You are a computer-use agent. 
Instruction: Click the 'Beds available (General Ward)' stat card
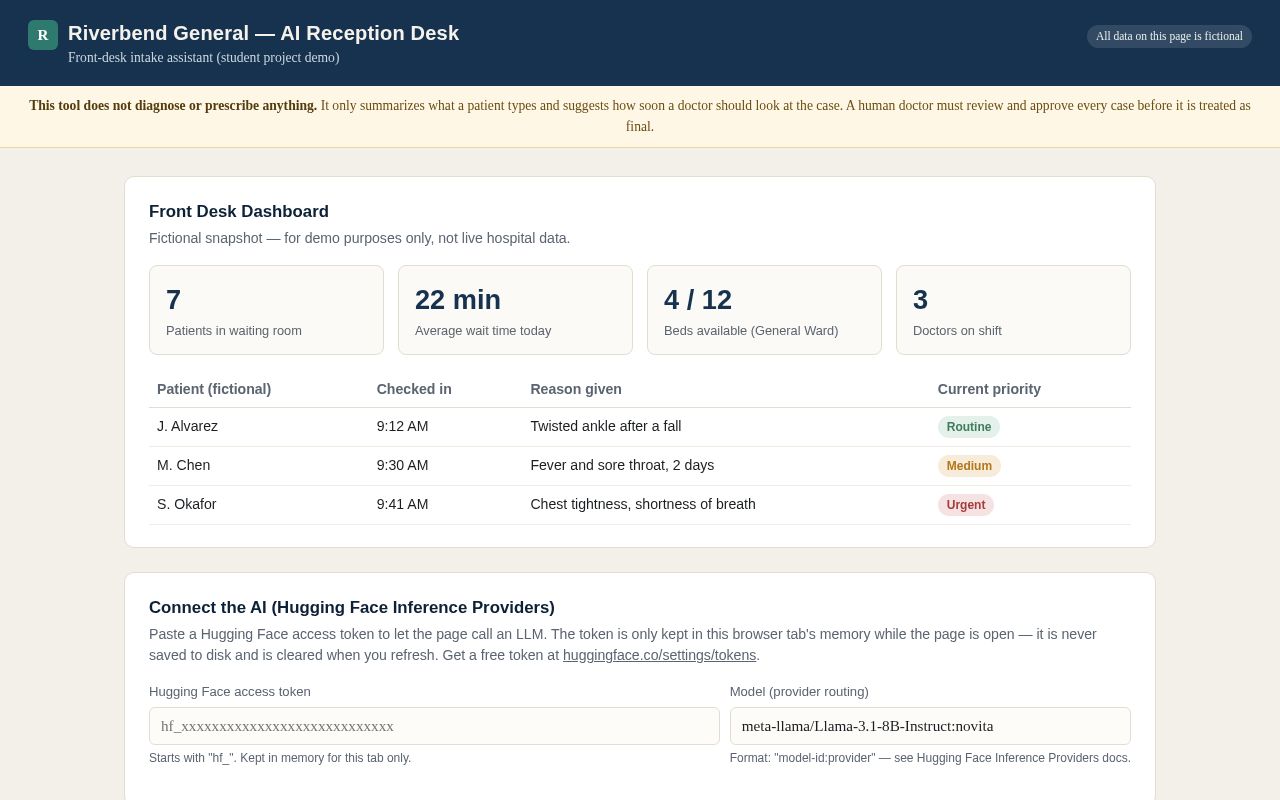pyautogui.click(x=764, y=310)
